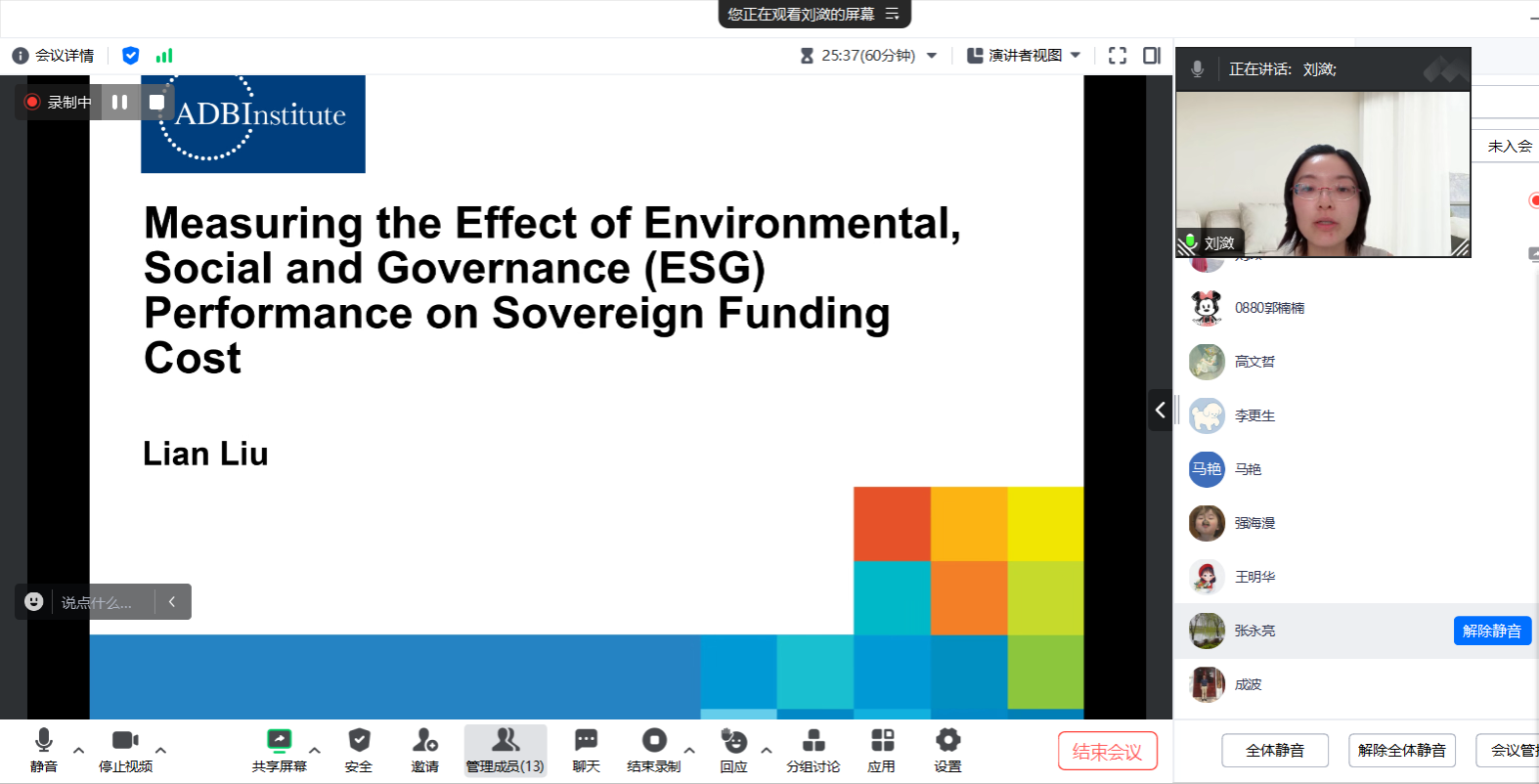Open the Settings (设置) gear icon
The height and width of the screenshot is (784, 1539).
(x=947, y=741)
